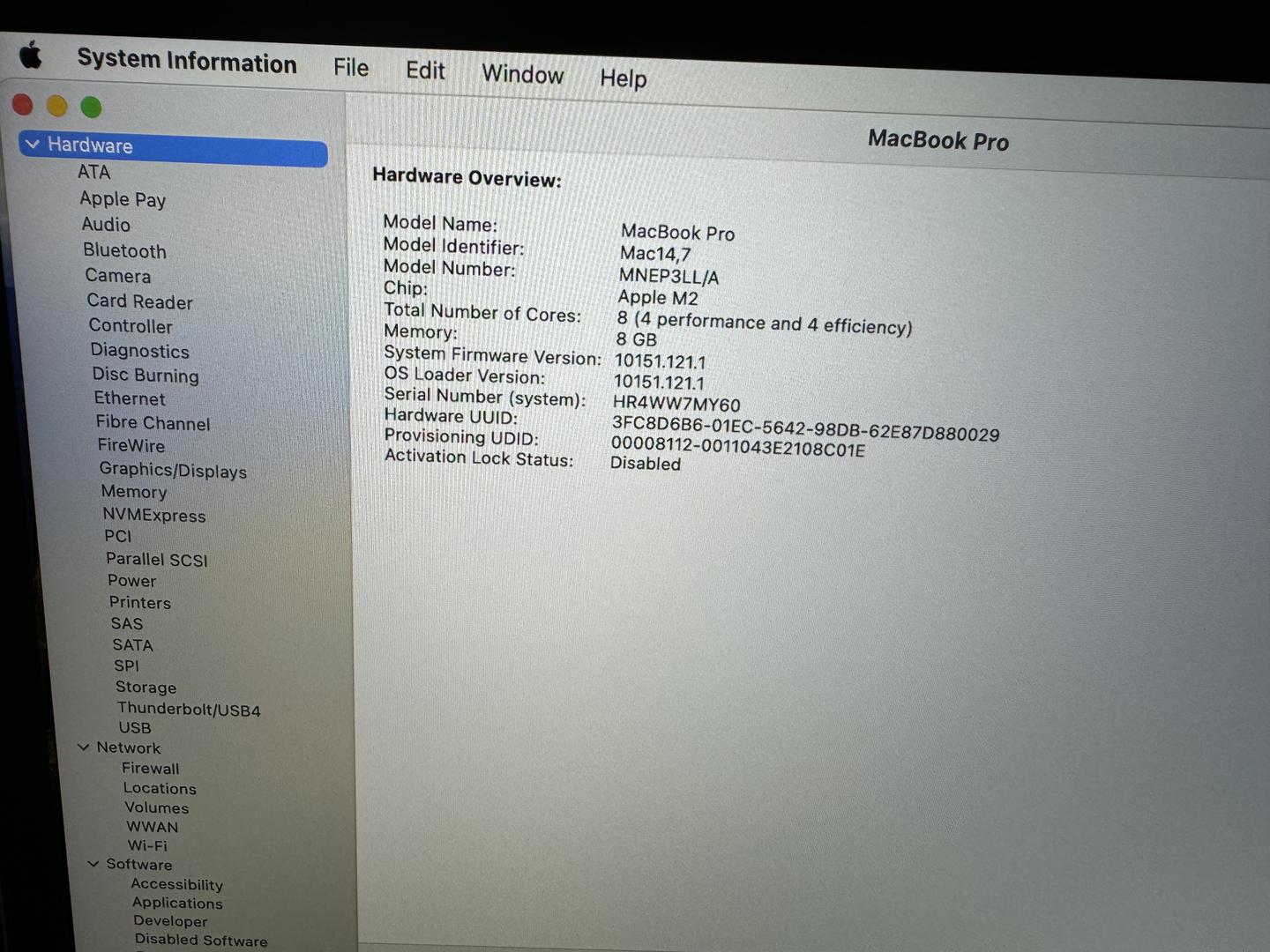Image resolution: width=1270 pixels, height=952 pixels.
Task: Select SATA in the sidebar
Action: [x=132, y=645]
